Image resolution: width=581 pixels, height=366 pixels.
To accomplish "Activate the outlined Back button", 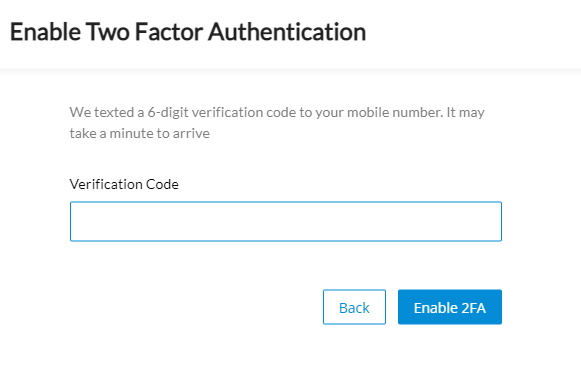I will [x=354, y=307].
